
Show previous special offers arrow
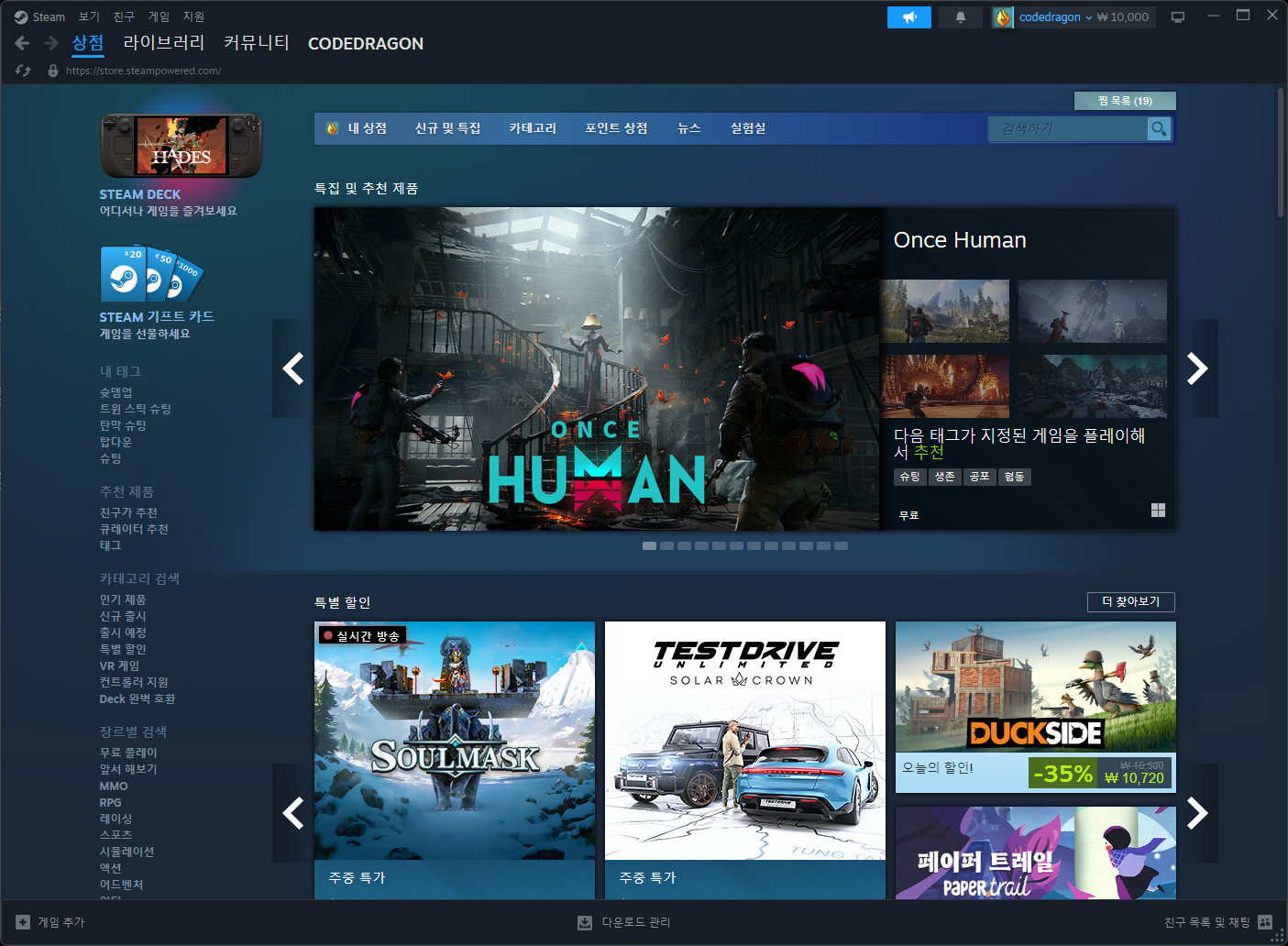(x=293, y=813)
